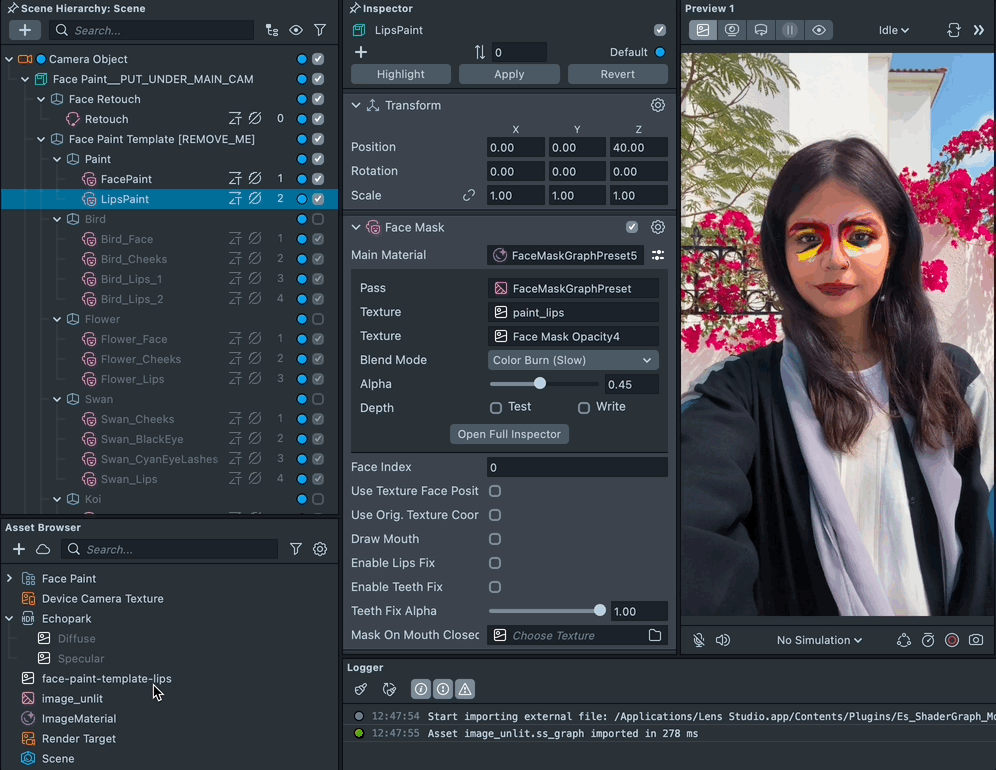Image resolution: width=996 pixels, height=770 pixels.
Task: Click the Scene Hierarchy filter funnel icon
Action: point(320,30)
